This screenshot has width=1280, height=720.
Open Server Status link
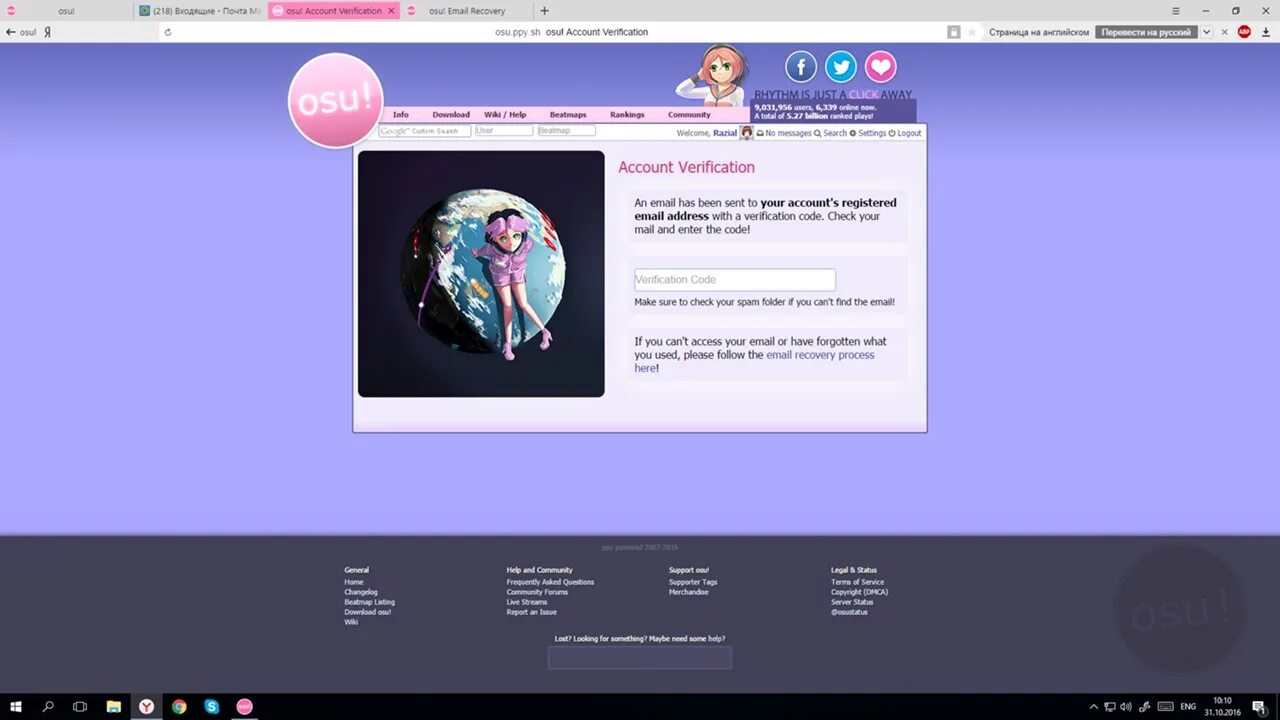click(x=852, y=602)
